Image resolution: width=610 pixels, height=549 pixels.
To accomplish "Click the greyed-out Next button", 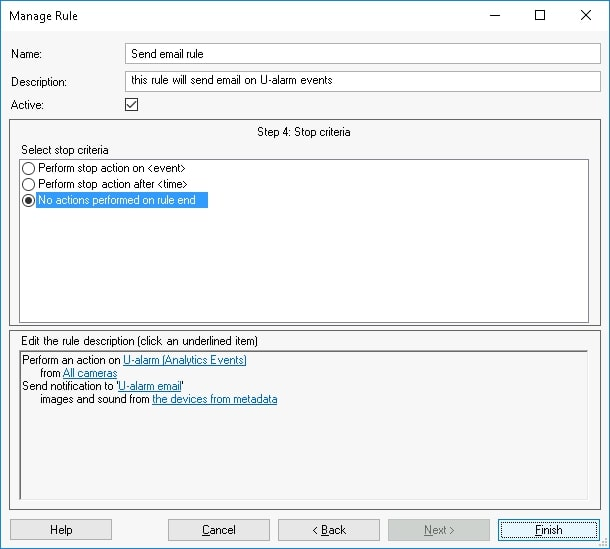I will (439, 530).
